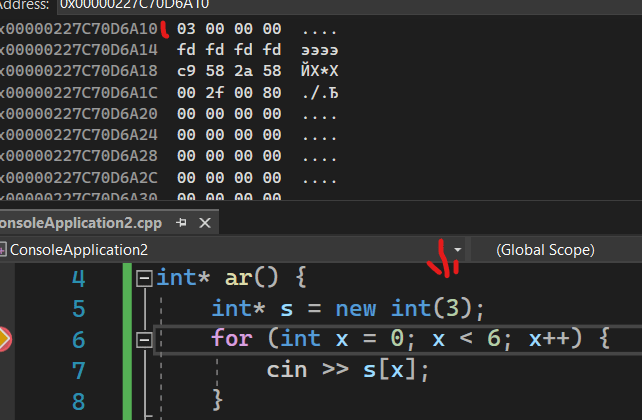
Task: Select memory address 0x00000227C70D6A1C
Action: [x=79, y=93]
